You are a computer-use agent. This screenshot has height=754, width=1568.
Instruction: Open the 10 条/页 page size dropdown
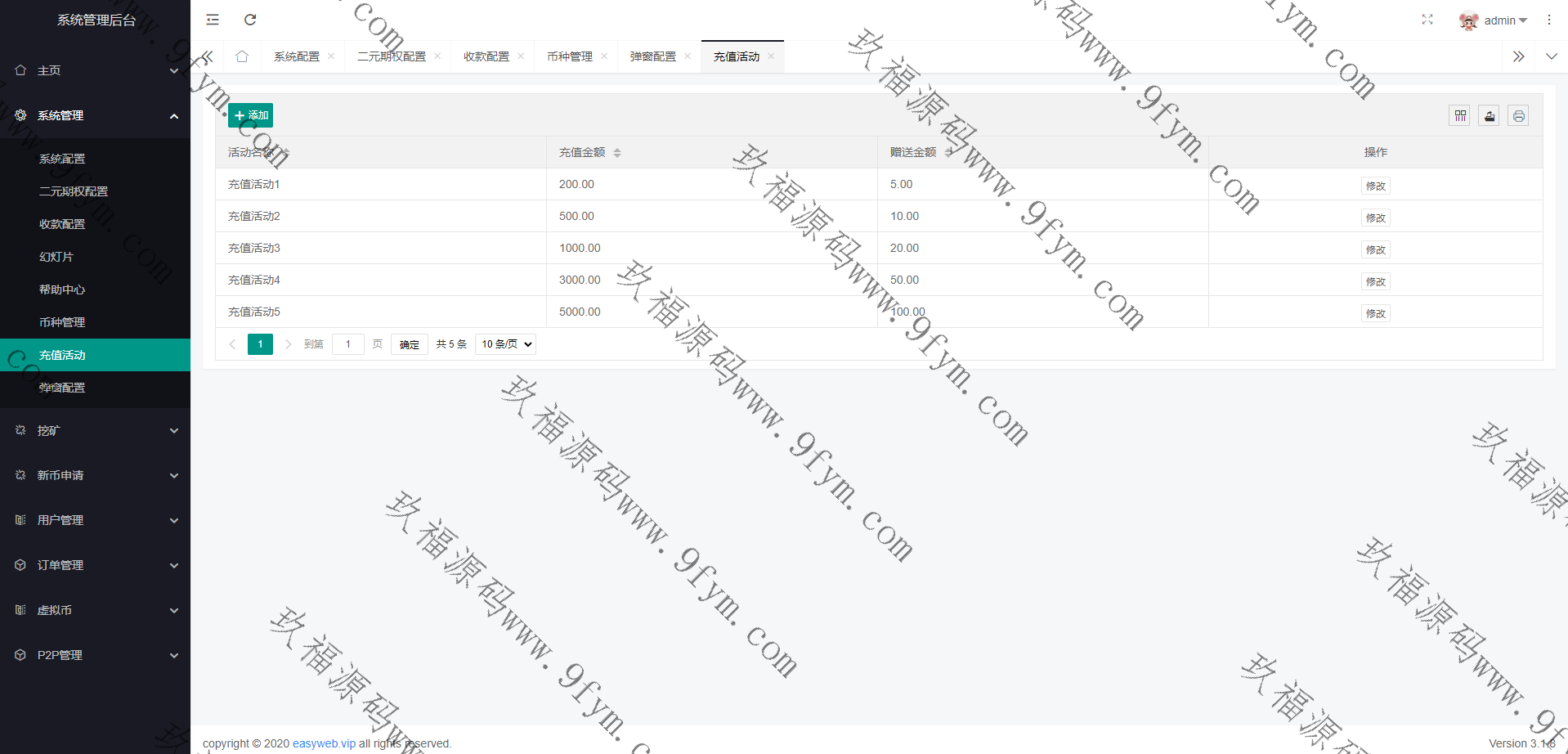point(506,344)
